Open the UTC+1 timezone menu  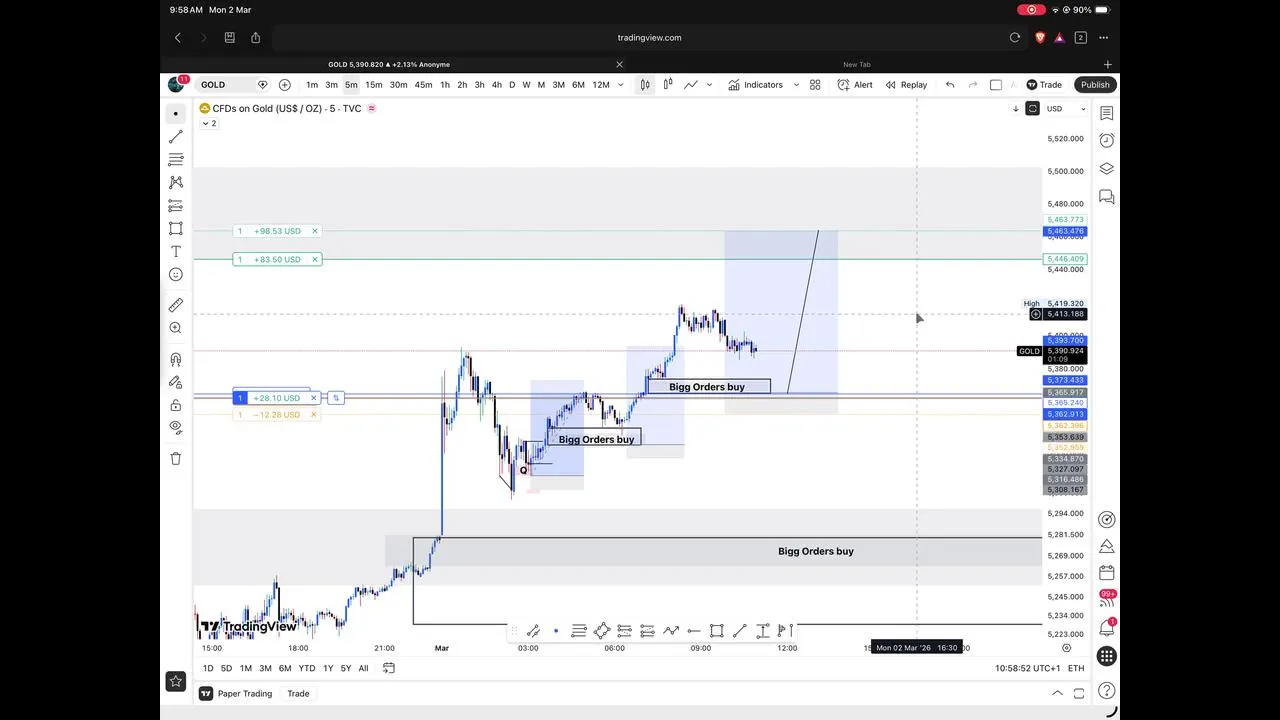1028,668
